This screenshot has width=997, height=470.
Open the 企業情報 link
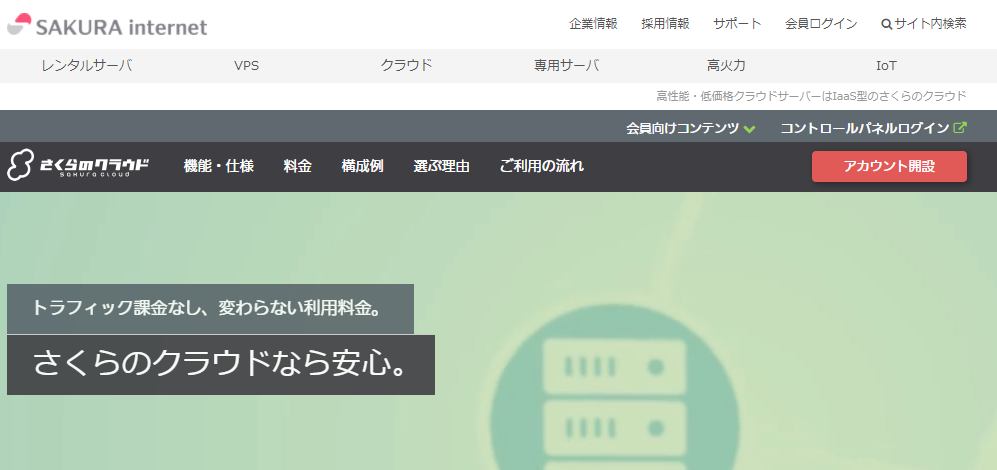pyautogui.click(x=593, y=24)
